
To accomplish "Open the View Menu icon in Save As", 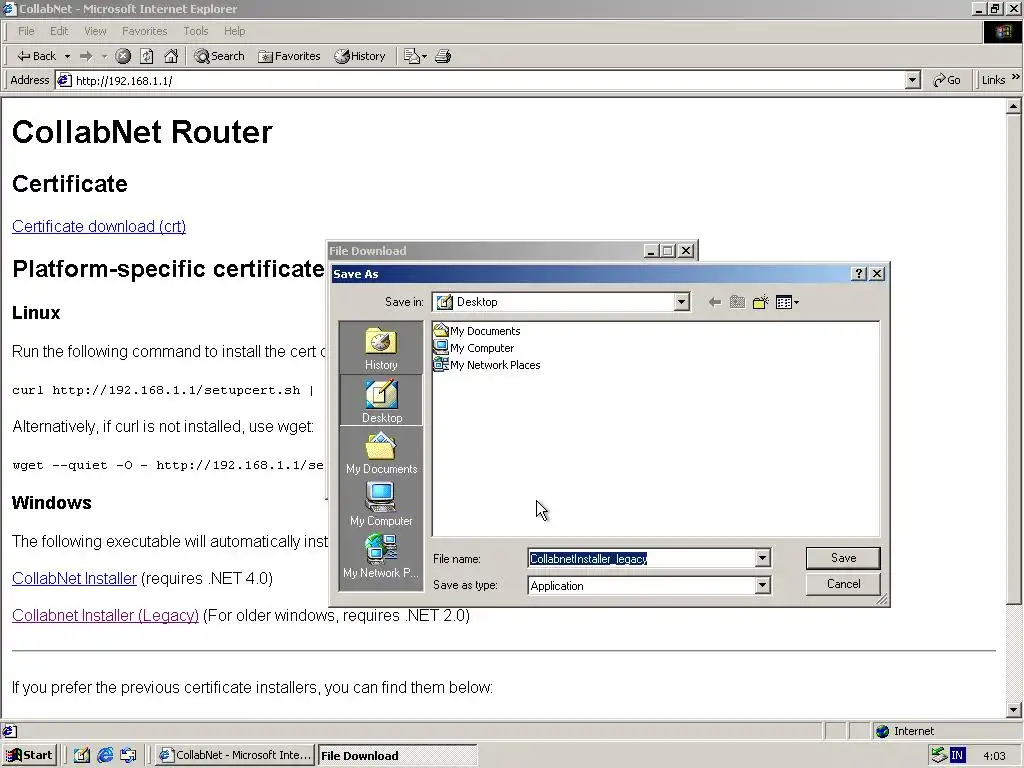I will pyautogui.click(x=786, y=302).
